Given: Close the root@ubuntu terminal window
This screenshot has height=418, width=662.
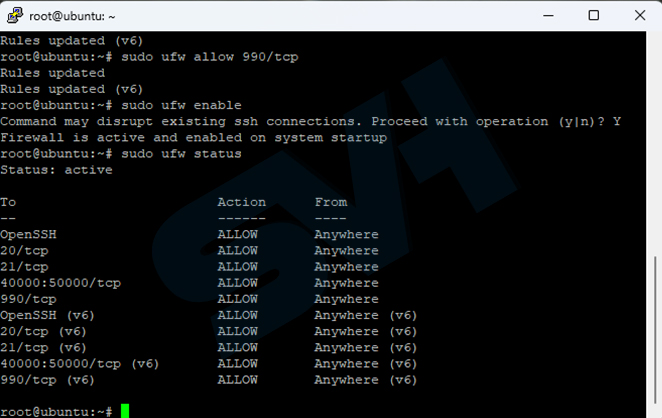Looking at the screenshot, I should (640, 16).
